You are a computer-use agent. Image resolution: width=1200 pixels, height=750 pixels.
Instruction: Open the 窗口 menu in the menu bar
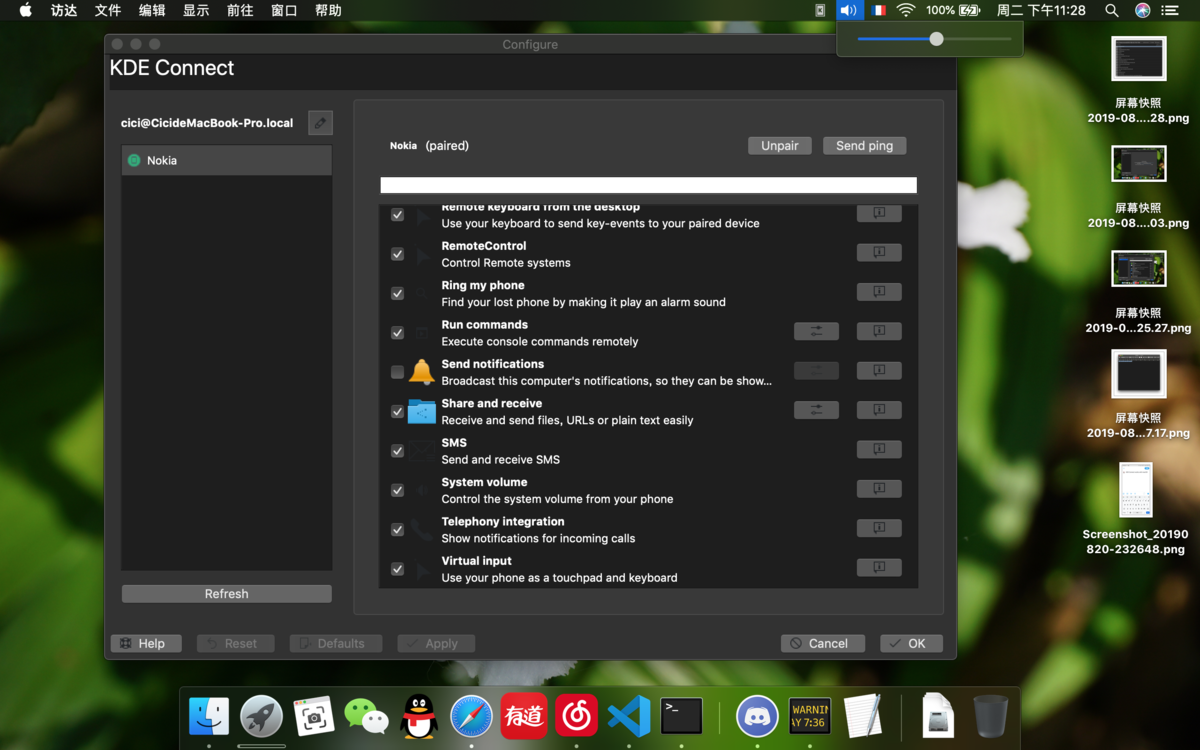(284, 10)
